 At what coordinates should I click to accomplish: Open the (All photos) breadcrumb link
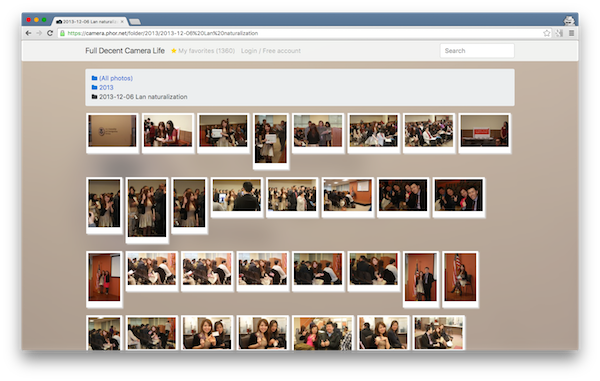pyautogui.click(x=116, y=78)
